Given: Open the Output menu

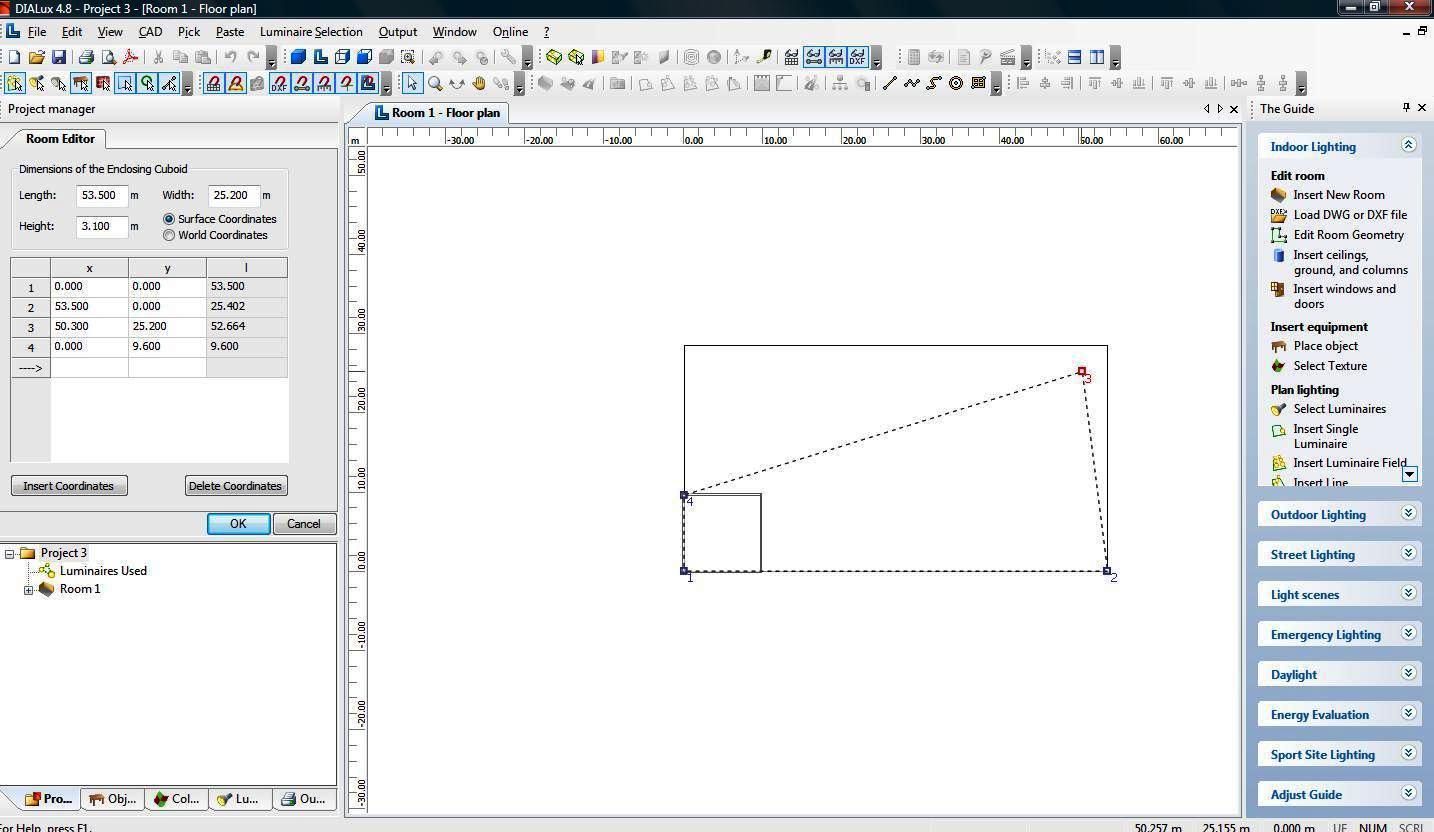Looking at the screenshot, I should 398,32.
